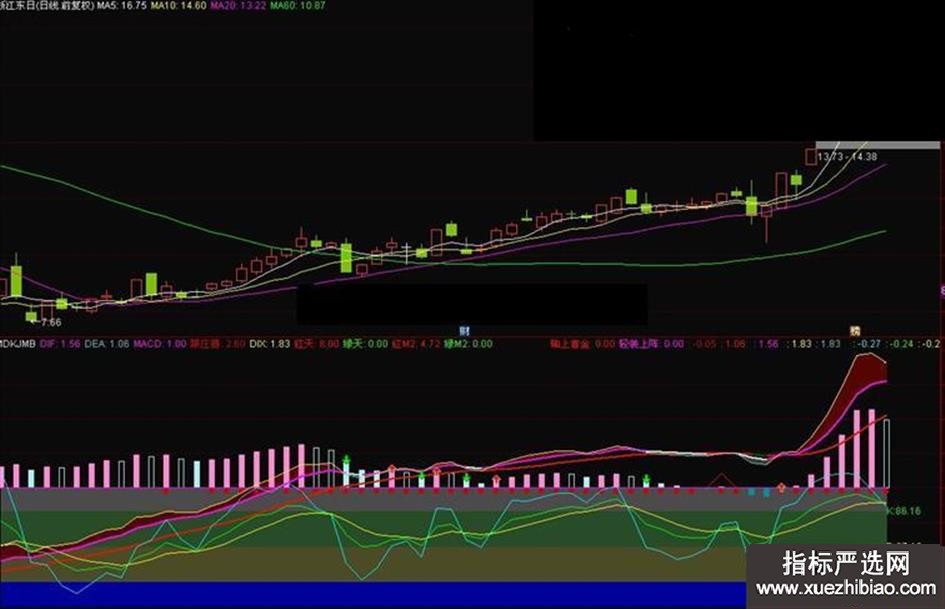Click the stock name title at top left
This screenshot has height=609, width=945.
pos(47,5)
